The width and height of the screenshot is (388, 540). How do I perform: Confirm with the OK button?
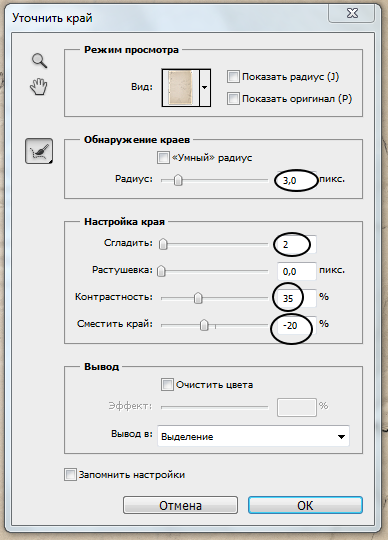point(305,505)
